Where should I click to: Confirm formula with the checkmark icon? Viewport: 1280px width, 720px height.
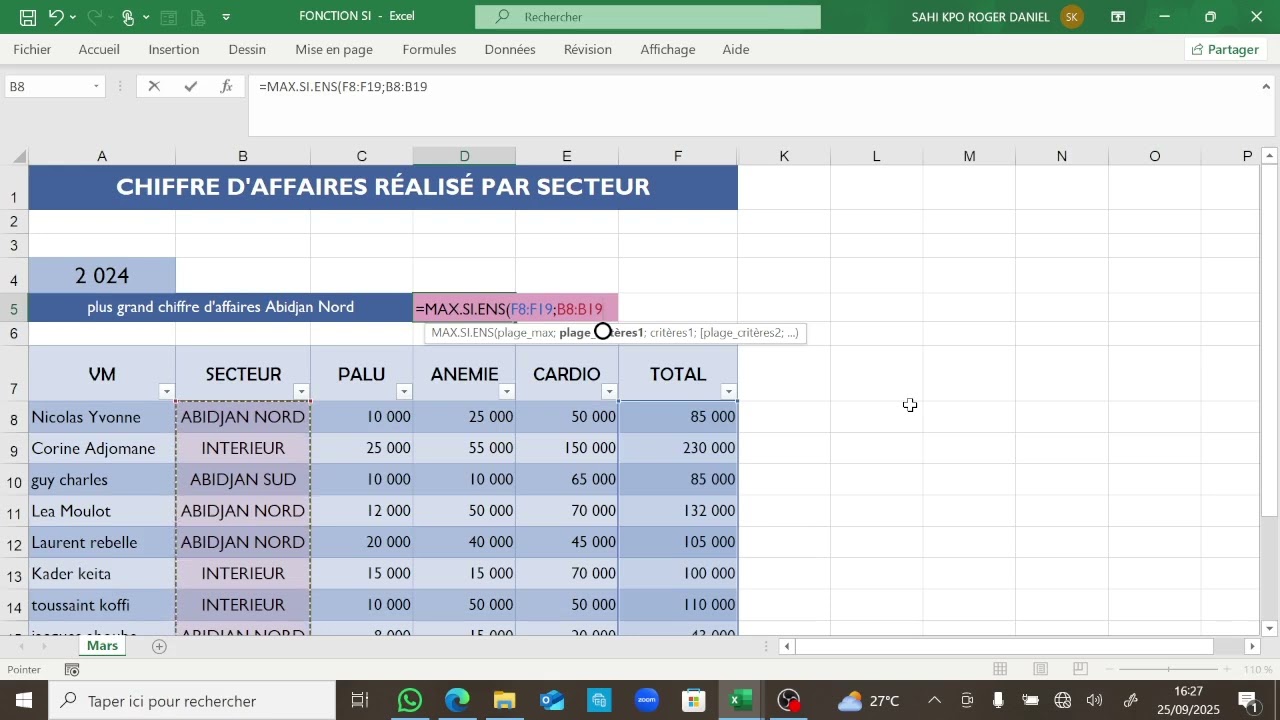coord(190,87)
